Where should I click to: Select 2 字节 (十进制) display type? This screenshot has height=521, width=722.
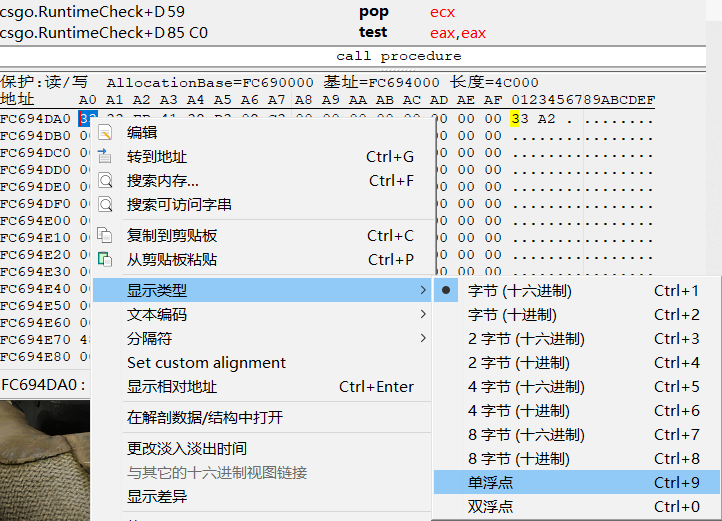coord(577,363)
